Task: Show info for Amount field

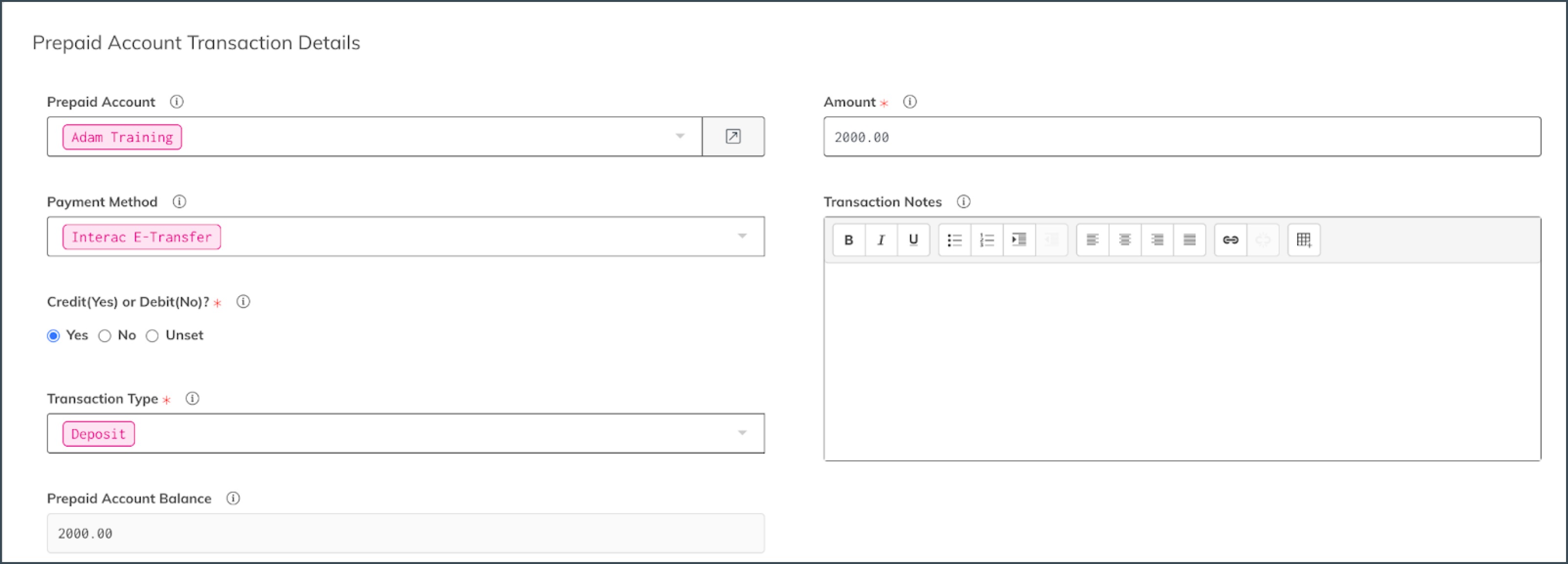Action: coord(910,102)
